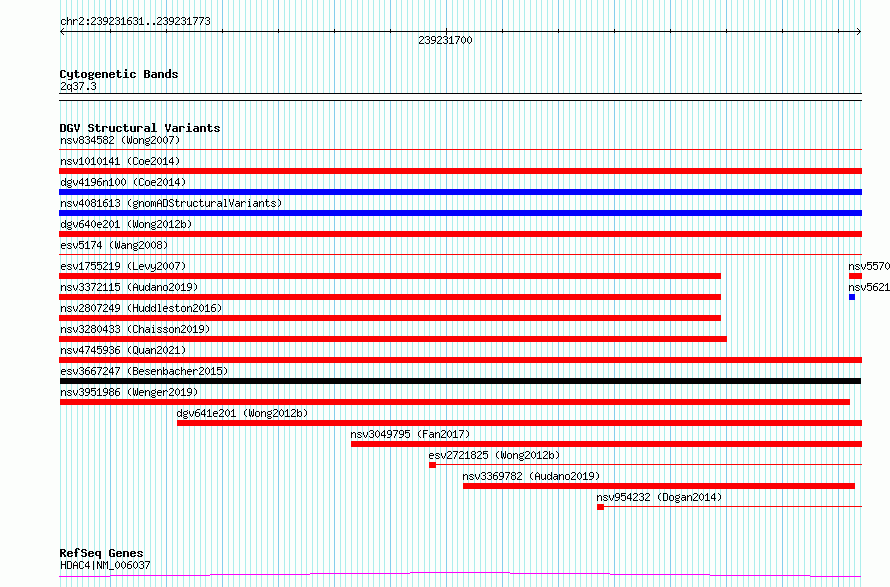The height and width of the screenshot is (587, 890).
Task: Select nsv3369782 (Audano2019) label
Action: coord(531,476)
